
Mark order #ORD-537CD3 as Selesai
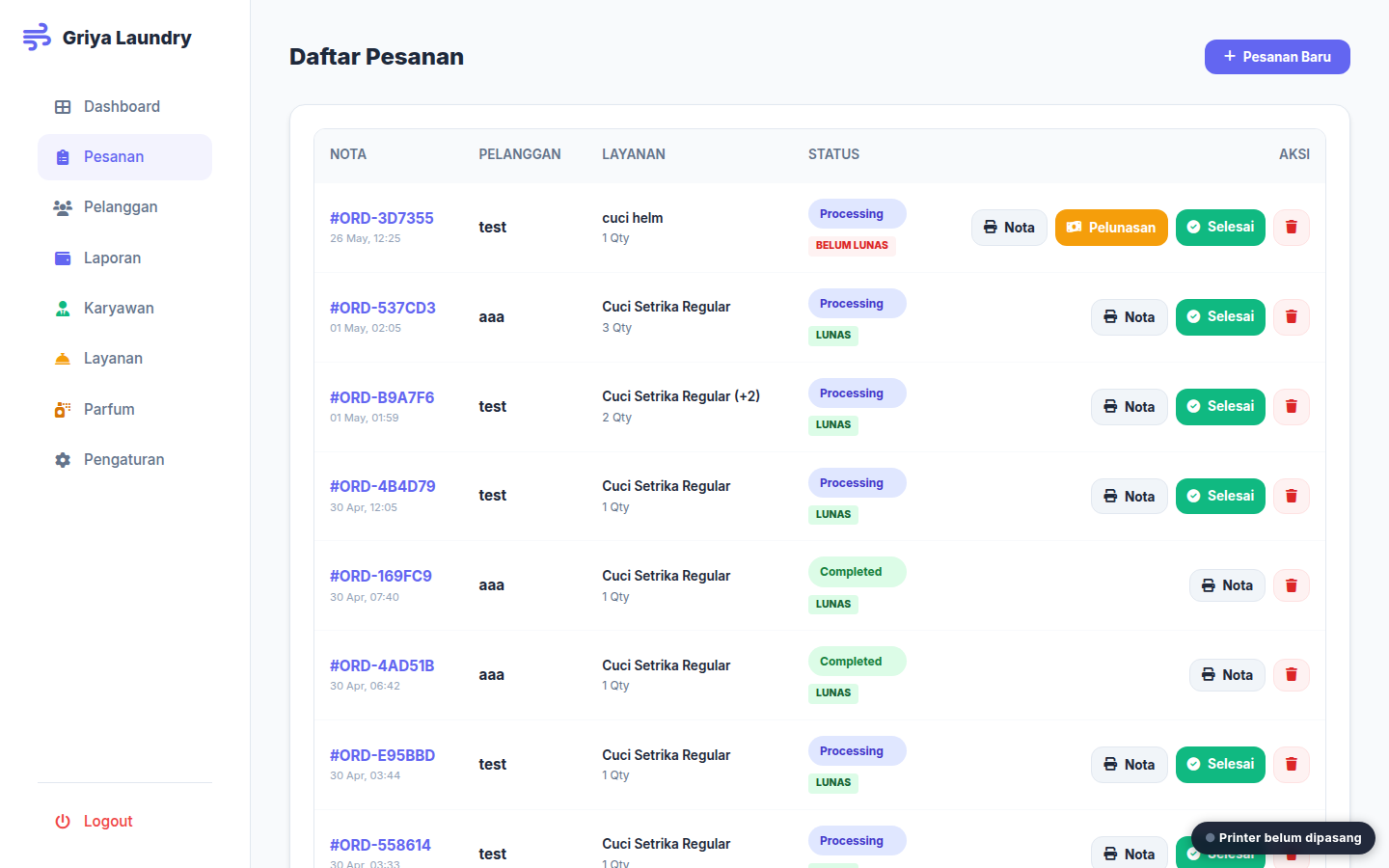click(x=1220, y=317)
